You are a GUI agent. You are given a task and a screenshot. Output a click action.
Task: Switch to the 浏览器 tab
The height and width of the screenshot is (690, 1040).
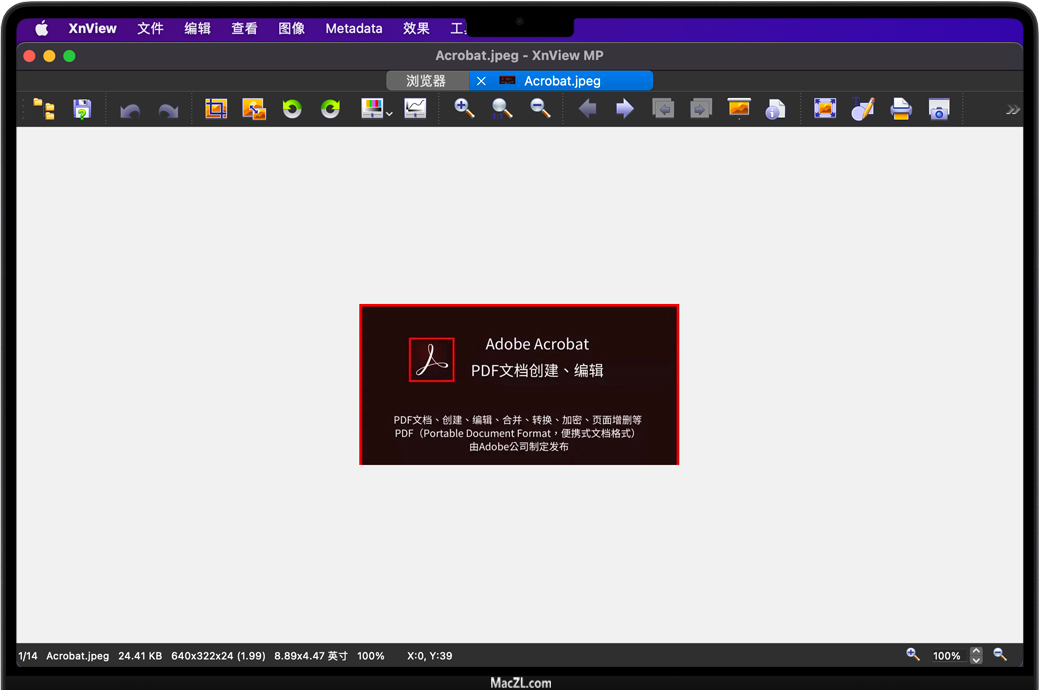coord(426,81)
